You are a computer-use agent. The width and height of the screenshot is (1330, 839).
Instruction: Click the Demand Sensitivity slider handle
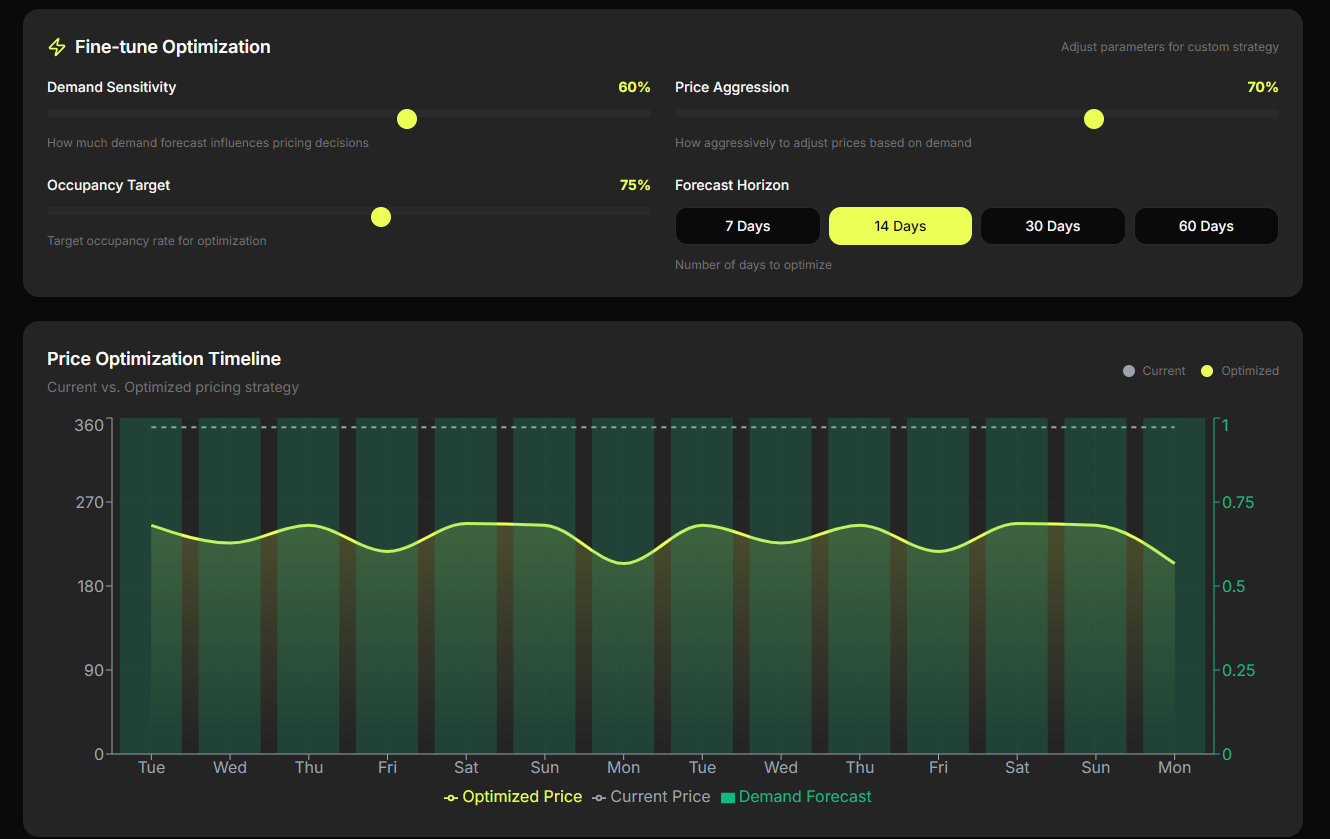point(406,118)
